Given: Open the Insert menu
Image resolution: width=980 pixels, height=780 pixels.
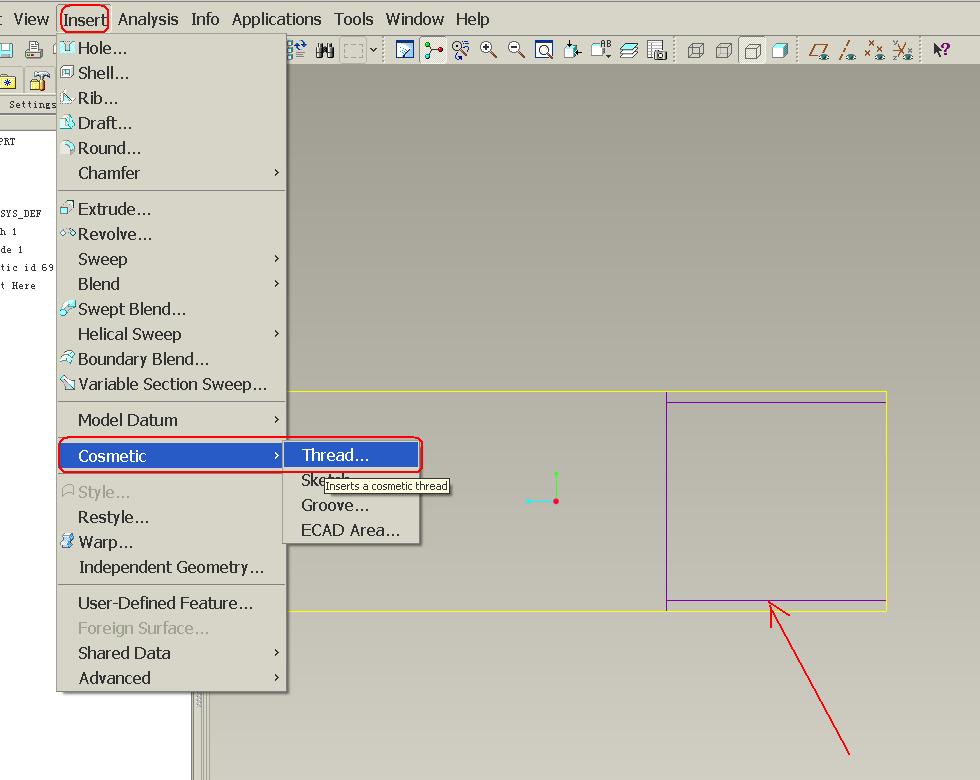Looking at the screenshot, I should tap(85, 19).
